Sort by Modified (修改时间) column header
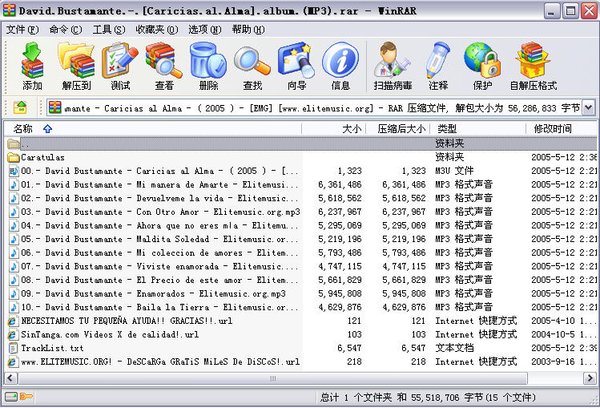 pos(561,129)
